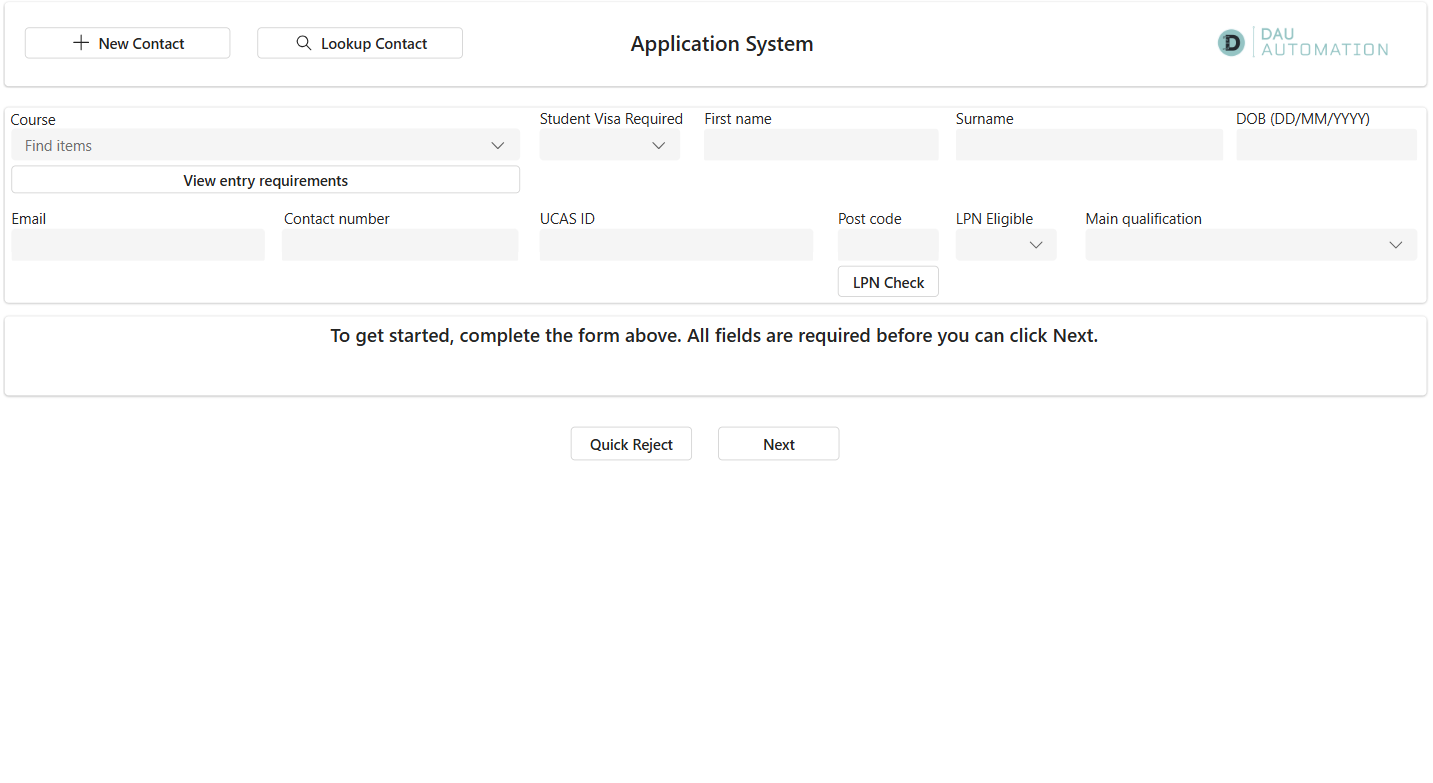Open the Lookup Contact dialog
Viewport: 1433px width, 783px height.
coord(359,43)
